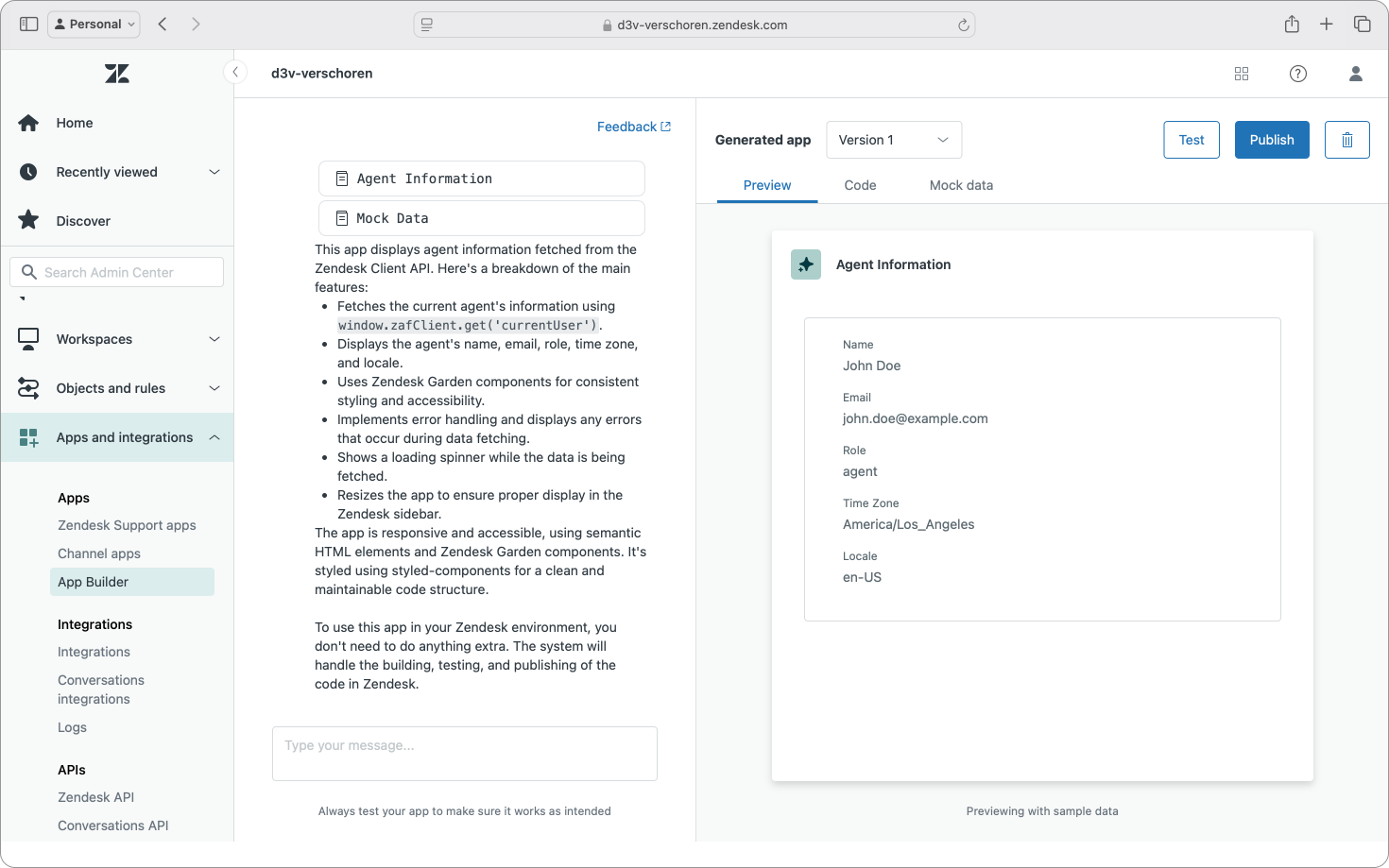Switch to the Code tab
This screenshot has width=1389, height=868.
click(x=860, y=185)
